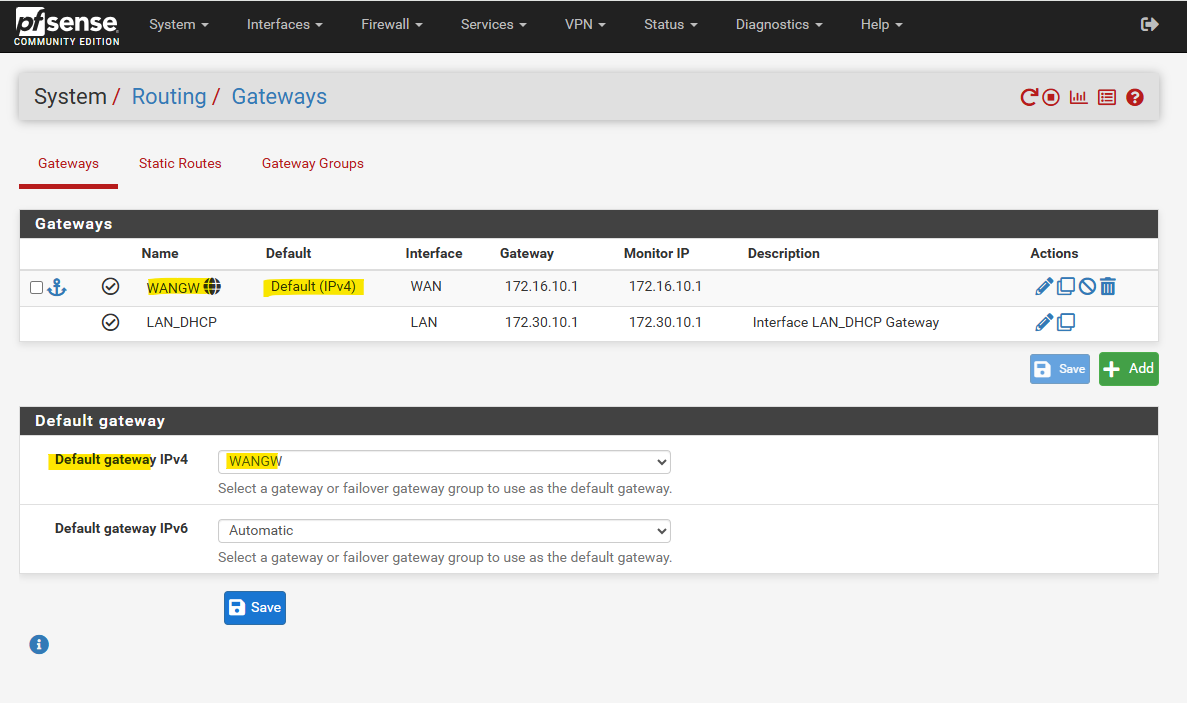Click the Routing breadcrumb link
Screen dimensions: 1187x703
[x=168, y=97]
